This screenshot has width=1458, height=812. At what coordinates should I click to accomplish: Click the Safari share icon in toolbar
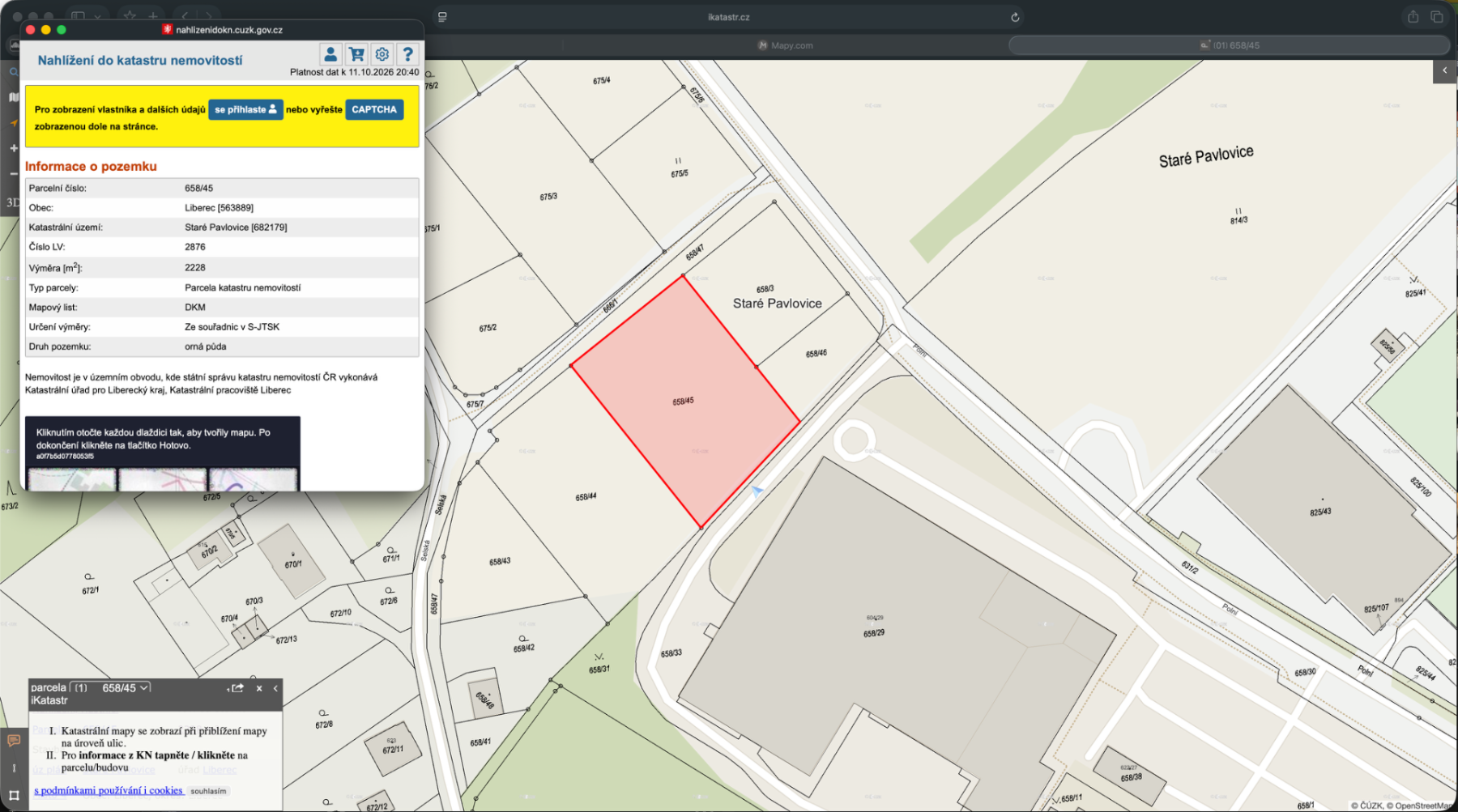tap(1413, 17)
